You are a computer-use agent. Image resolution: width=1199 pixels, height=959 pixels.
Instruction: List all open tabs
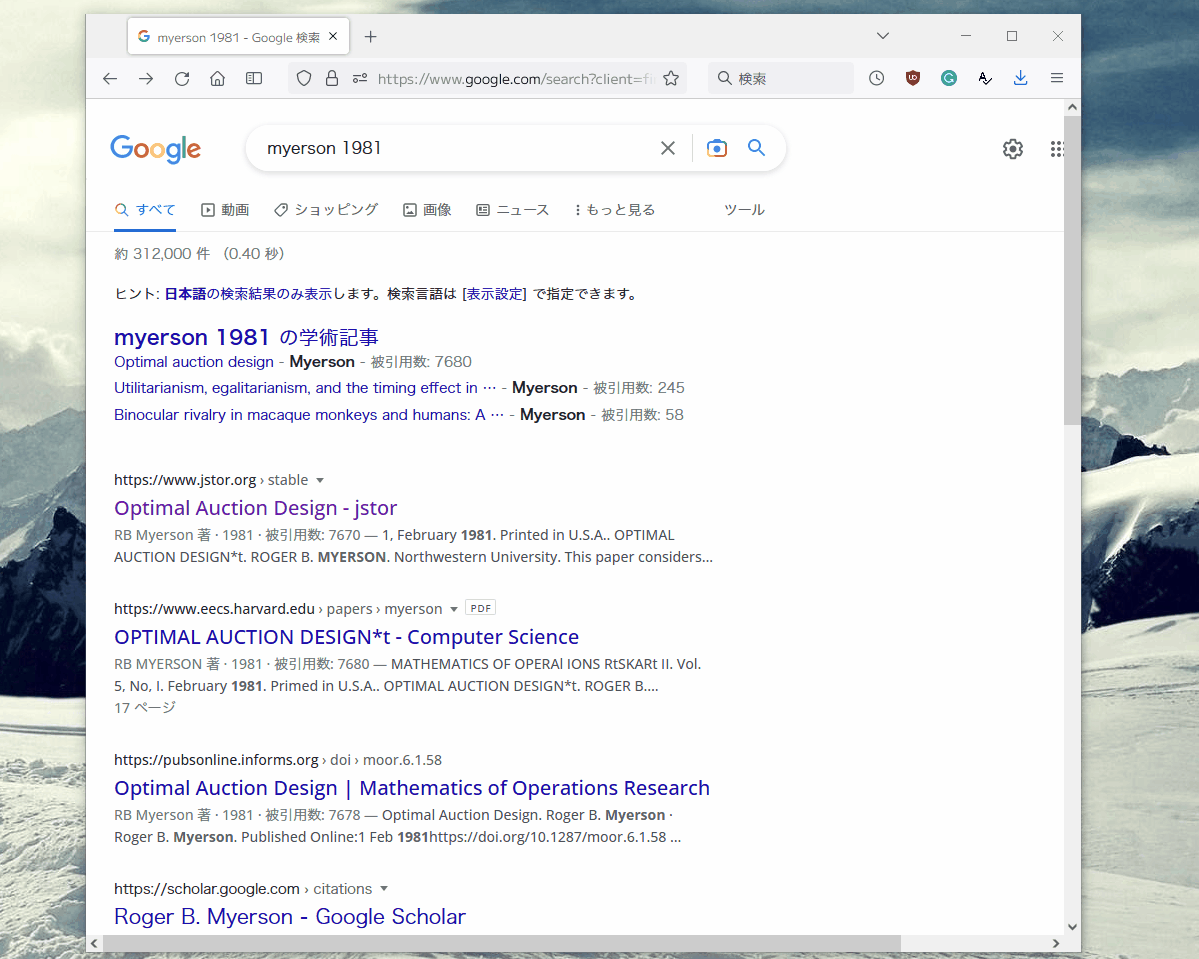882,36
